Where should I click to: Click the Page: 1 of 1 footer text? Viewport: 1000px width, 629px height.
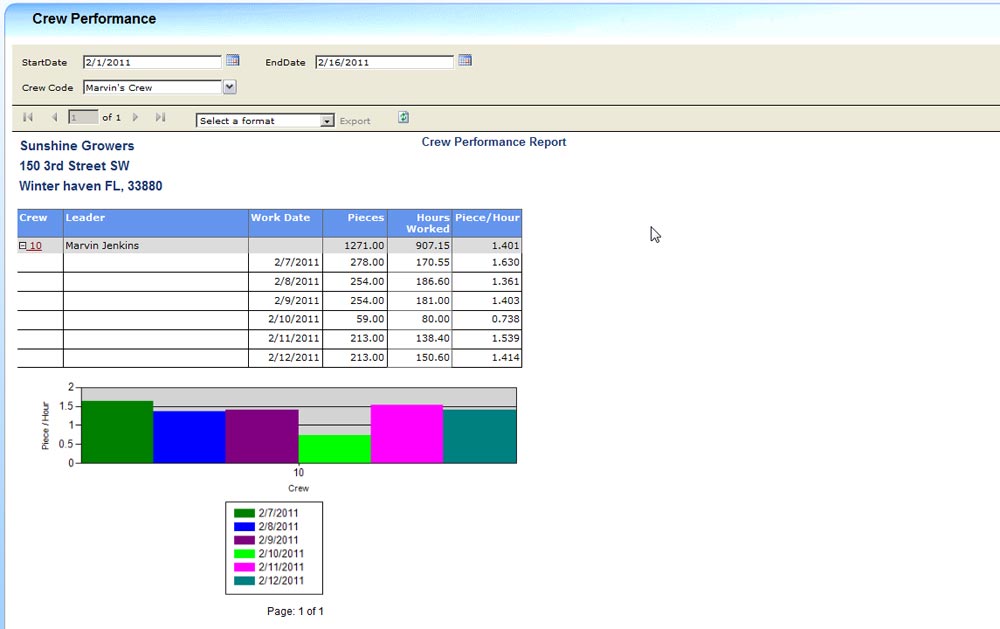(x=295, y=611)
